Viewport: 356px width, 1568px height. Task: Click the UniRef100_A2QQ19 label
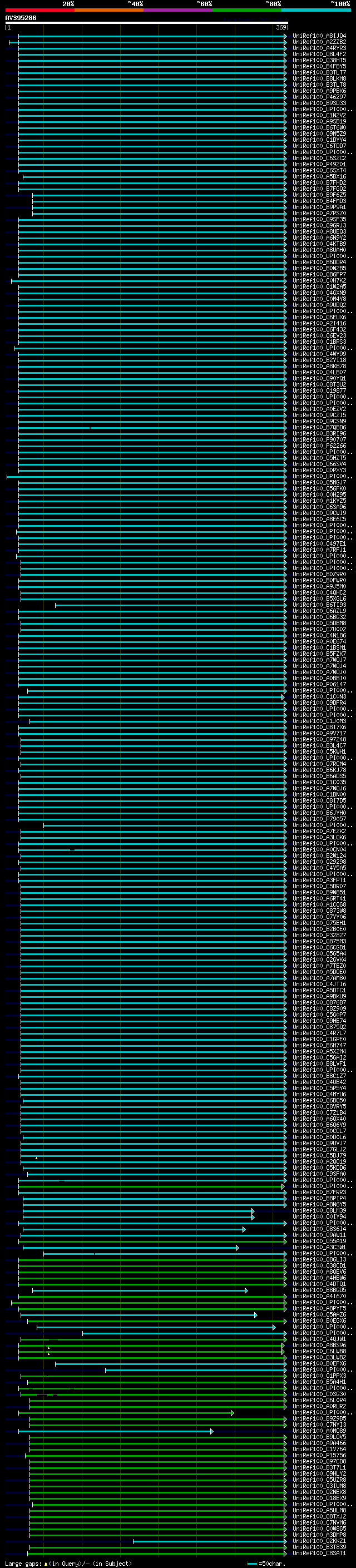(x=319, y=1162)
